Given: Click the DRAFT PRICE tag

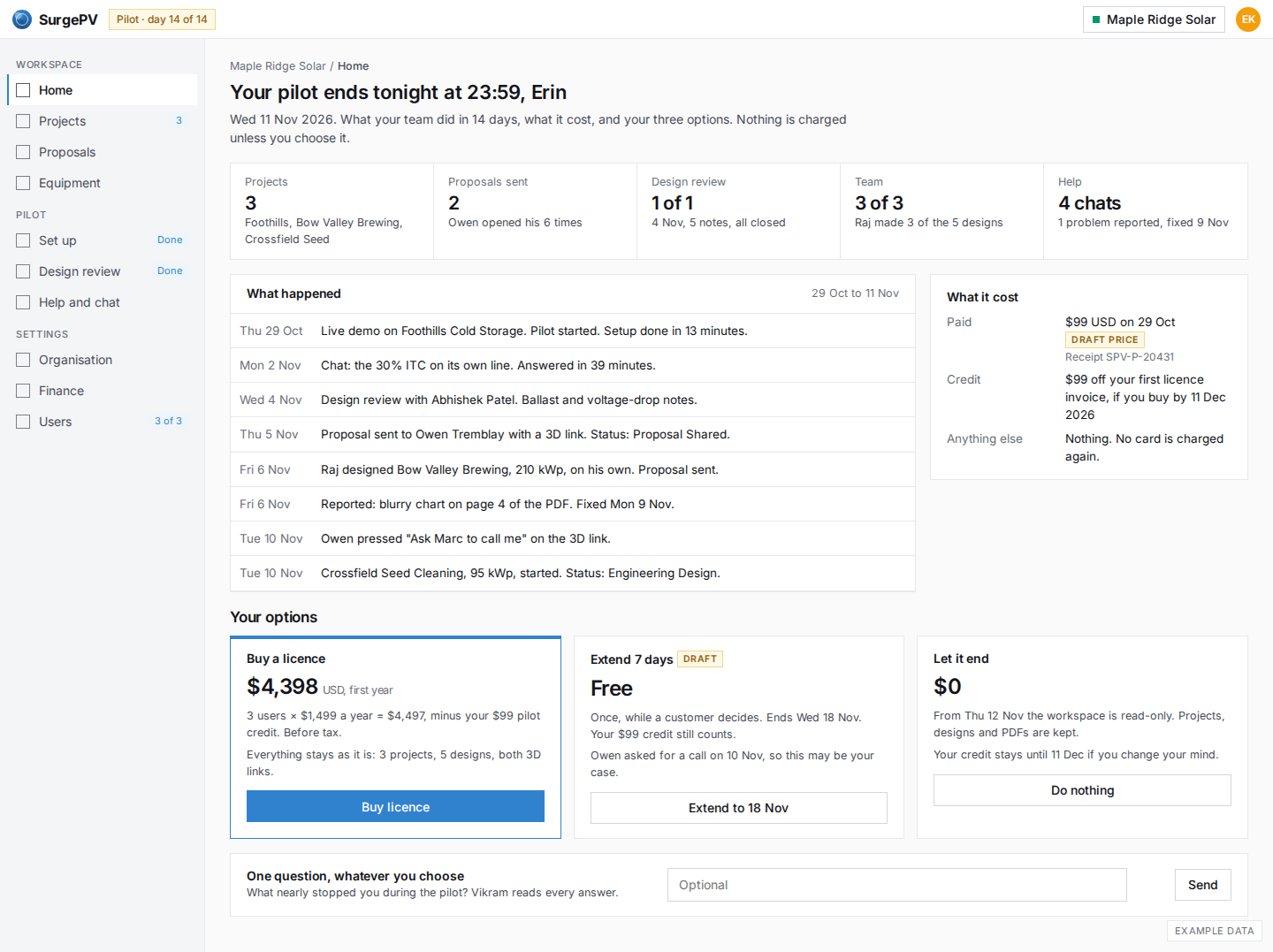Looking at the screenshot, I should coord(1105,339).
